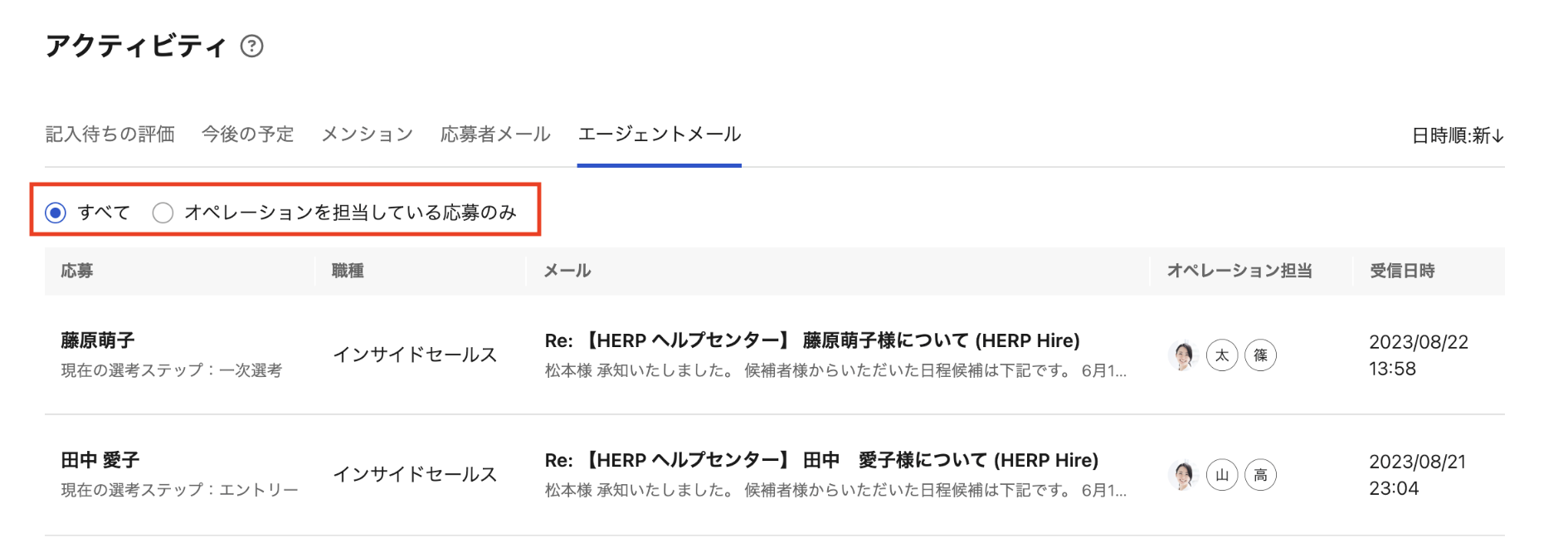
Task: Click the help question mark icon
Action: pos(251,46)
